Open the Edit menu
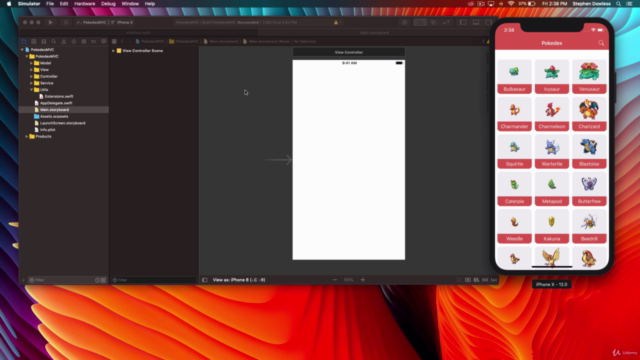Viewport: 640px width, 360px height. (x=64, y=4)
